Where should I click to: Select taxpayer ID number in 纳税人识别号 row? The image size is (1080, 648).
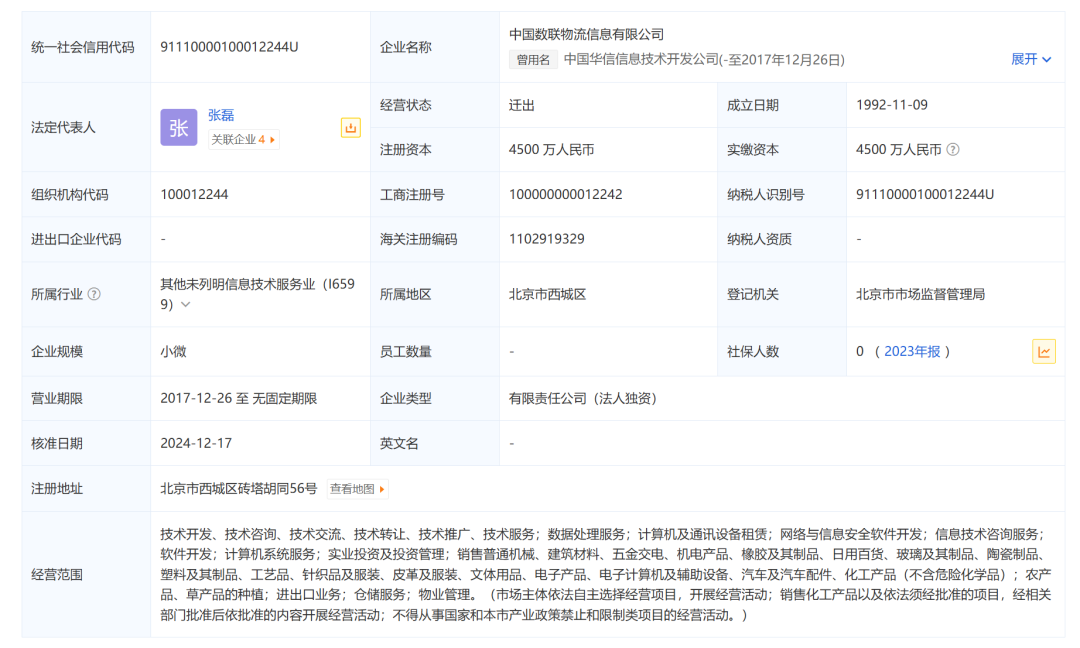tap(925, 194)
